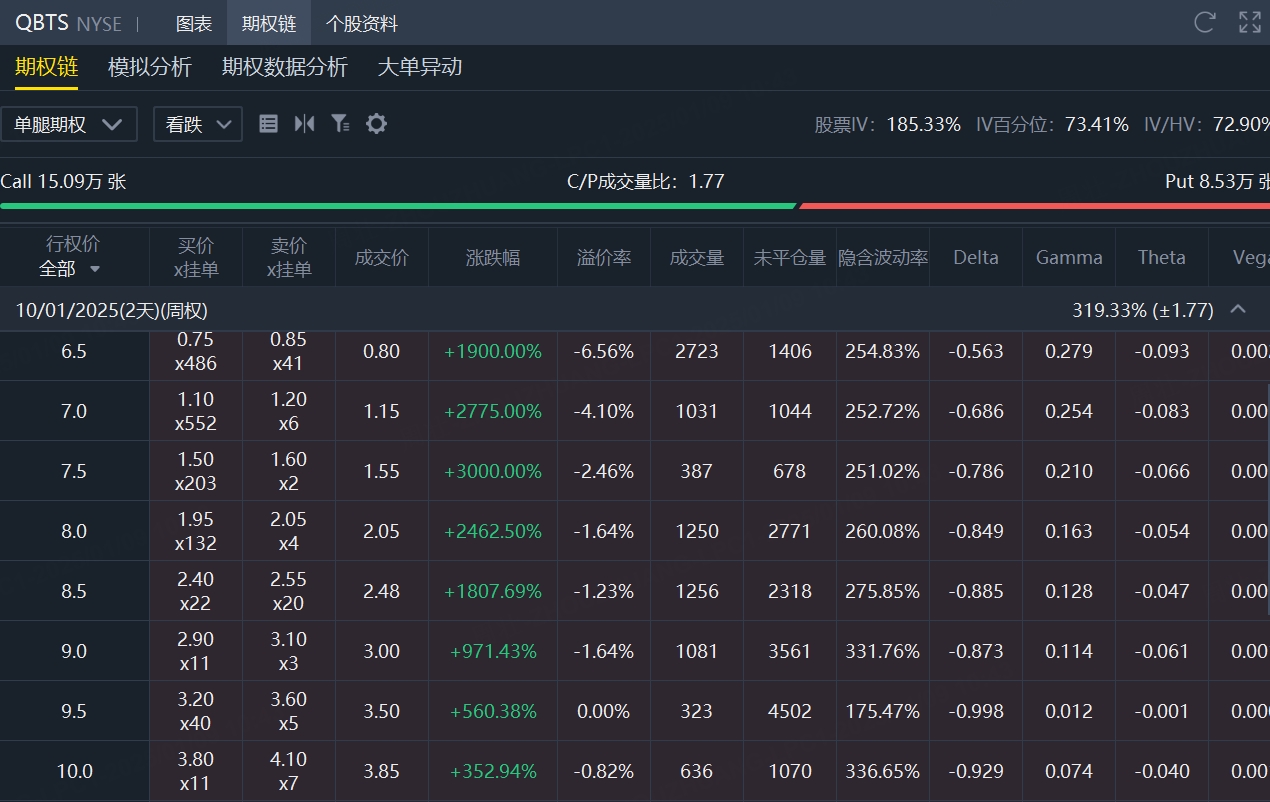
Task: Click the open interest value 4502
Action: pos(790,711)
